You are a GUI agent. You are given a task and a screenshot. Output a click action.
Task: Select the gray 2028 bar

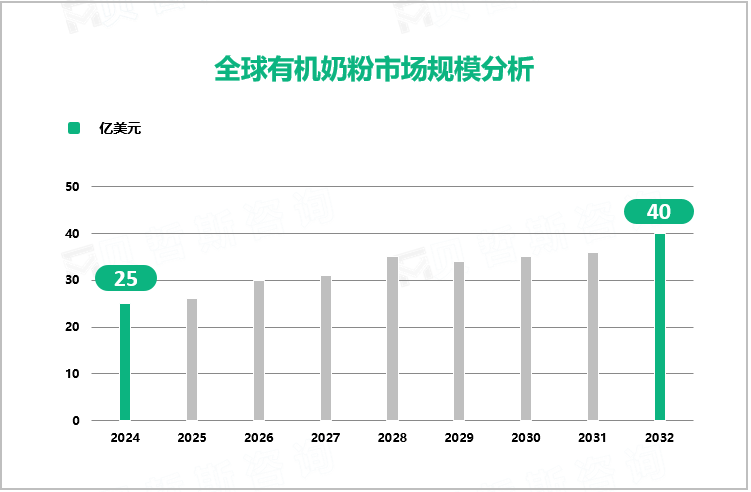click(392, 339)
